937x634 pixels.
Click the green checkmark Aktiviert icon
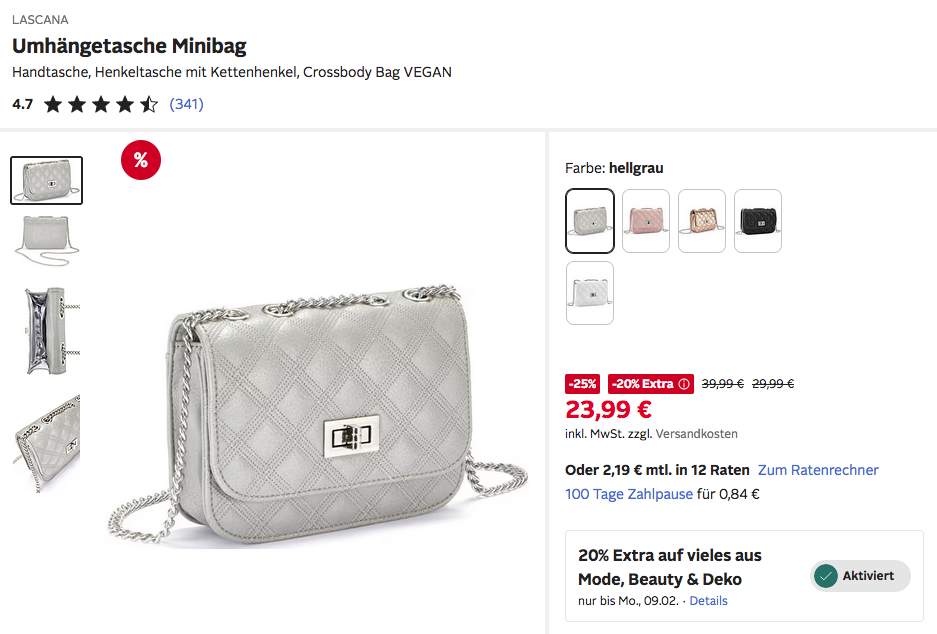(826, 576)
